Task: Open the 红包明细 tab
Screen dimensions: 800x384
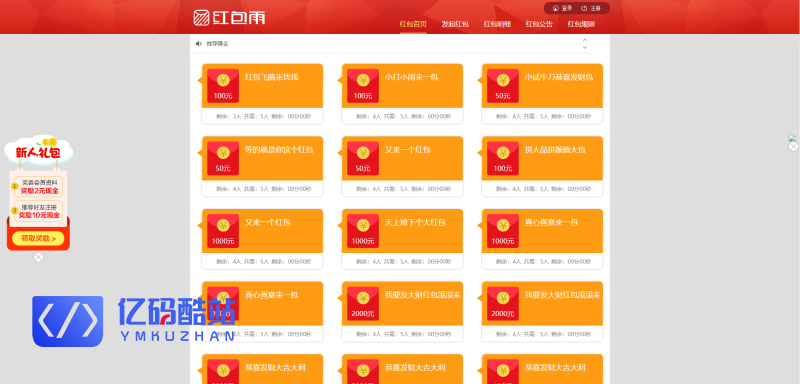Action: pyautogui.click(x=497, y=24)
